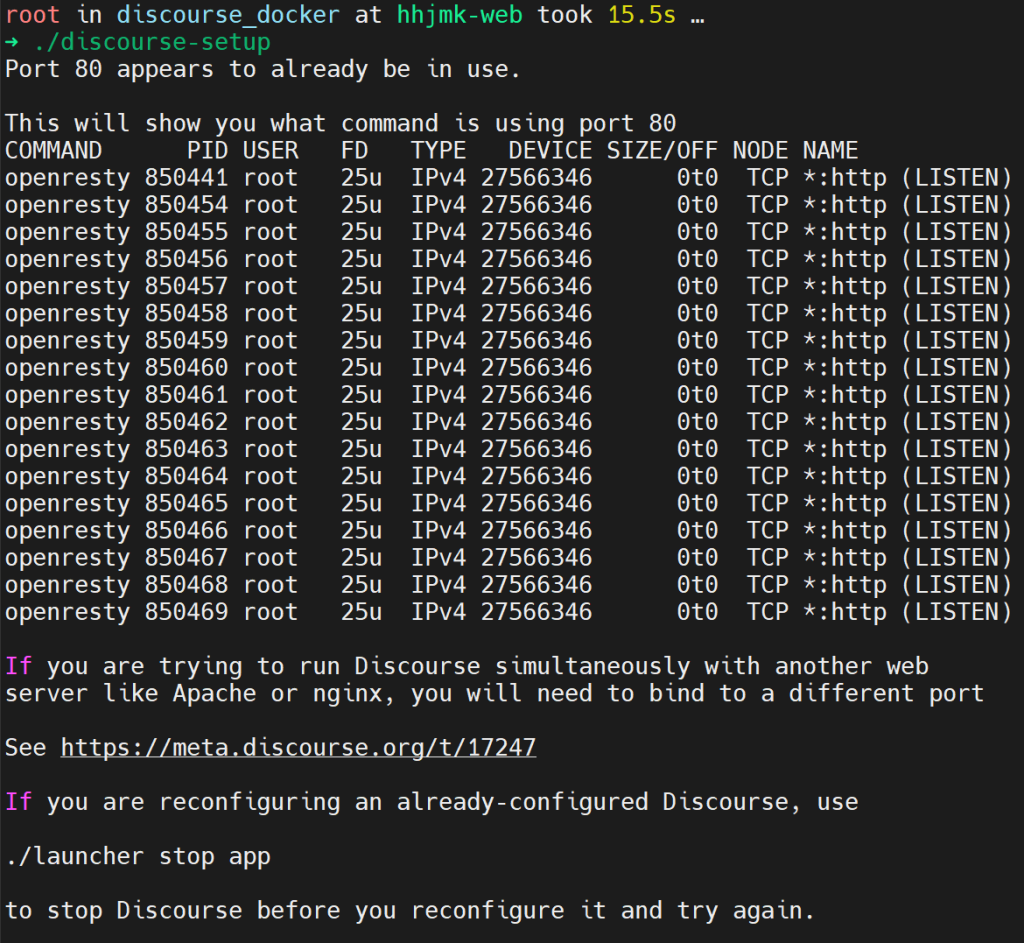Select PID 850466 in the list
1024x943 pixels.
point(186,530)
